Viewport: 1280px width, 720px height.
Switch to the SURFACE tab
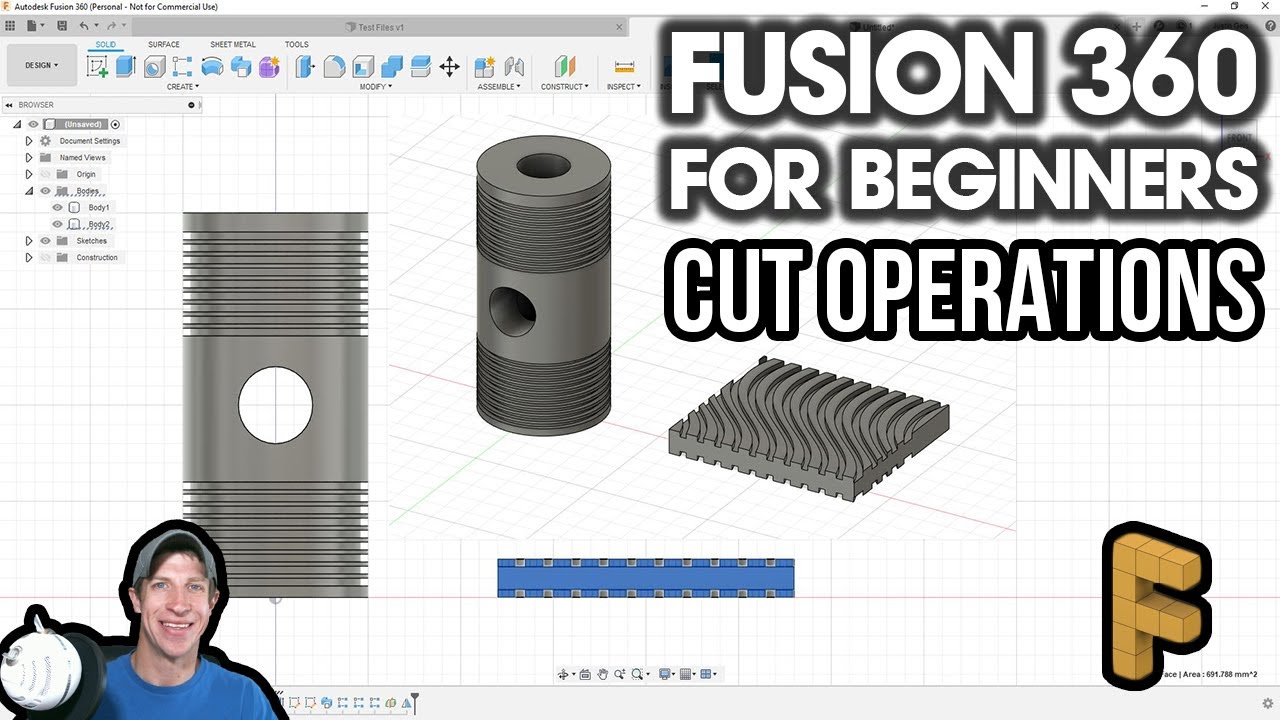(164, 44)
